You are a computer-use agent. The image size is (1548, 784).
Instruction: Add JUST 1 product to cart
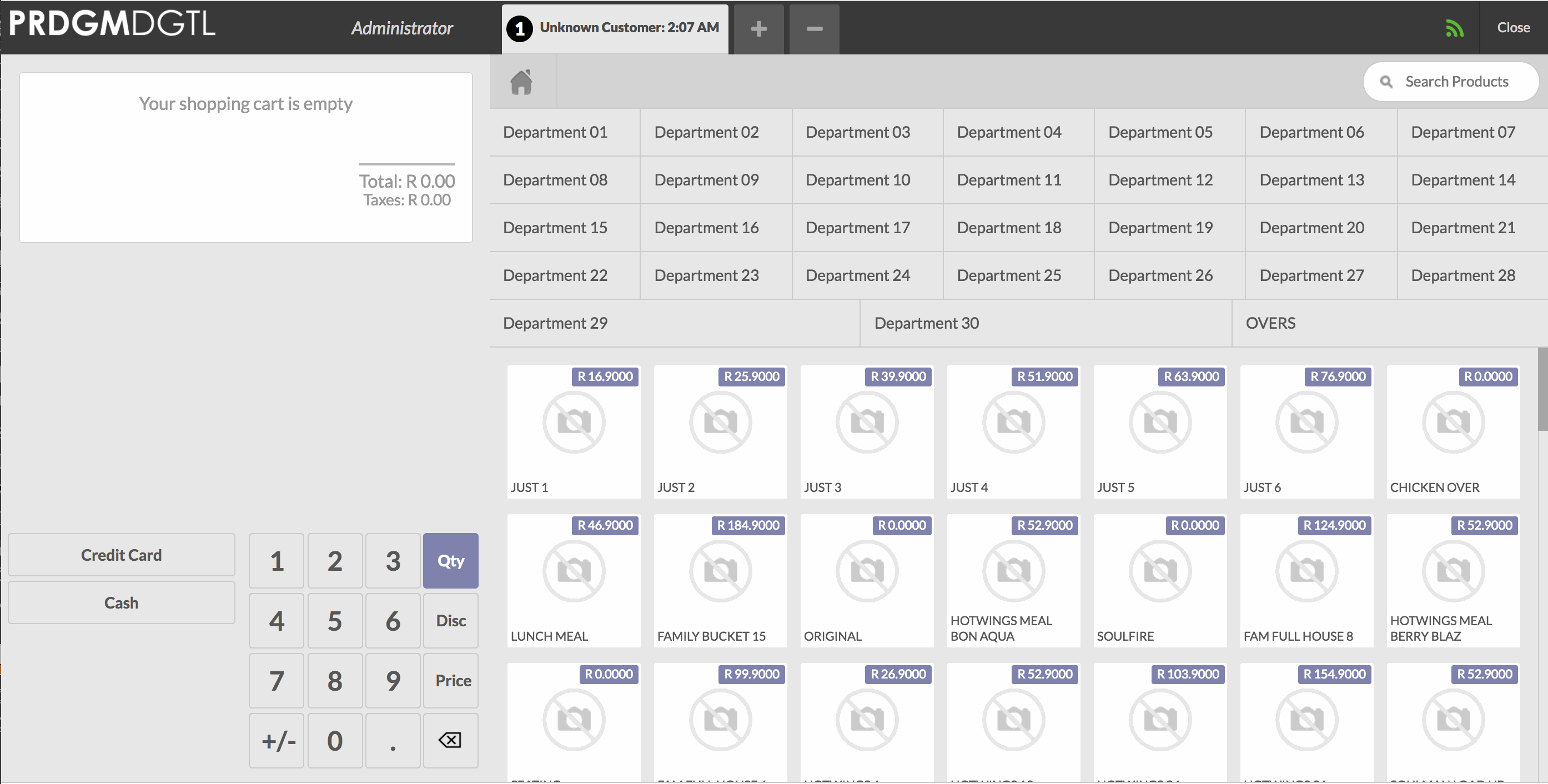point(574,431)
